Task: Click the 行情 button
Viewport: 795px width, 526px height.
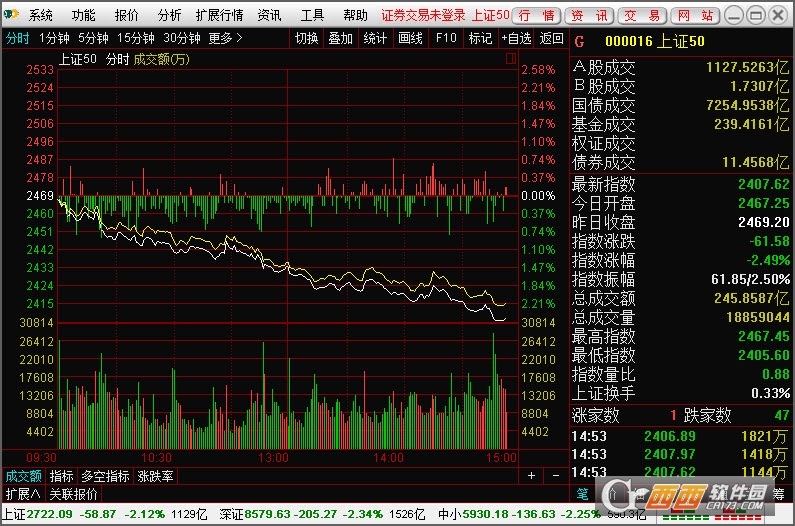Action: (x=537, y=16)
